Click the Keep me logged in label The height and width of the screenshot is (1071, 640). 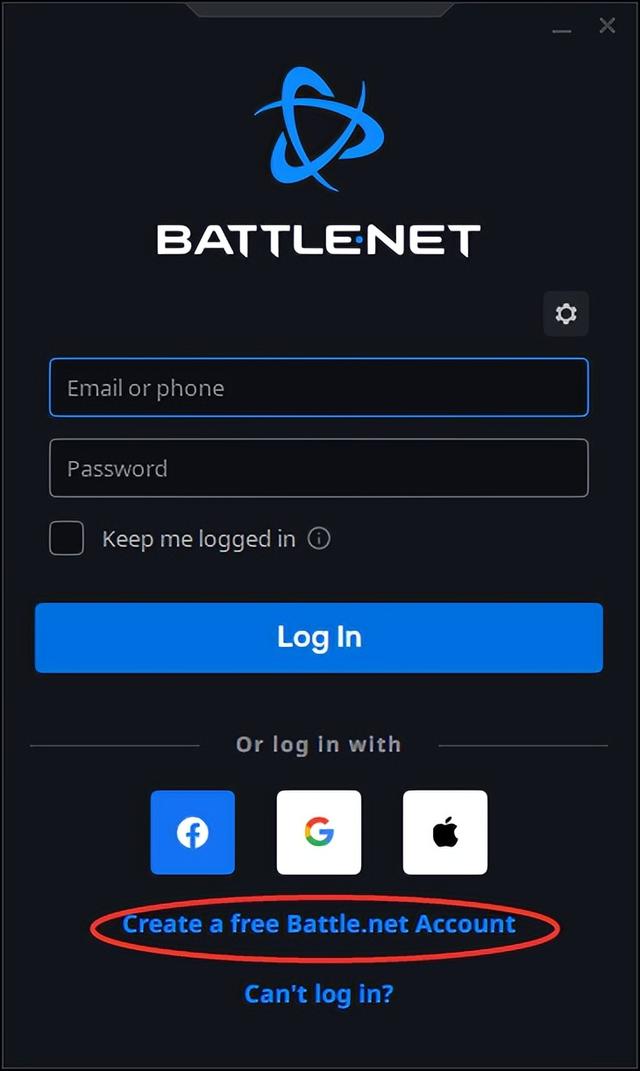(199, 539)
